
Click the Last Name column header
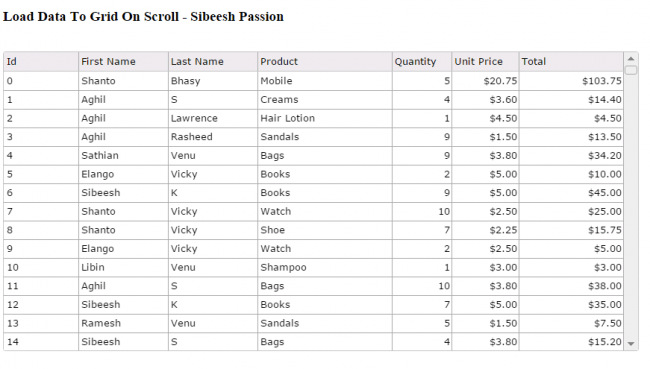point(213,62)
